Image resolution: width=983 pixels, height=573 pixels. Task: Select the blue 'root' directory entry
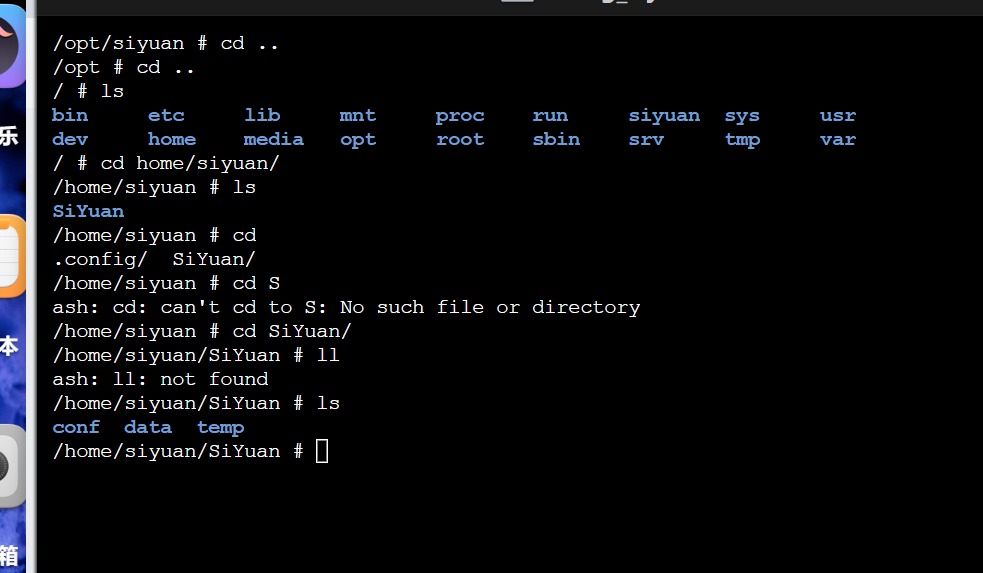(x=460, y=139)
